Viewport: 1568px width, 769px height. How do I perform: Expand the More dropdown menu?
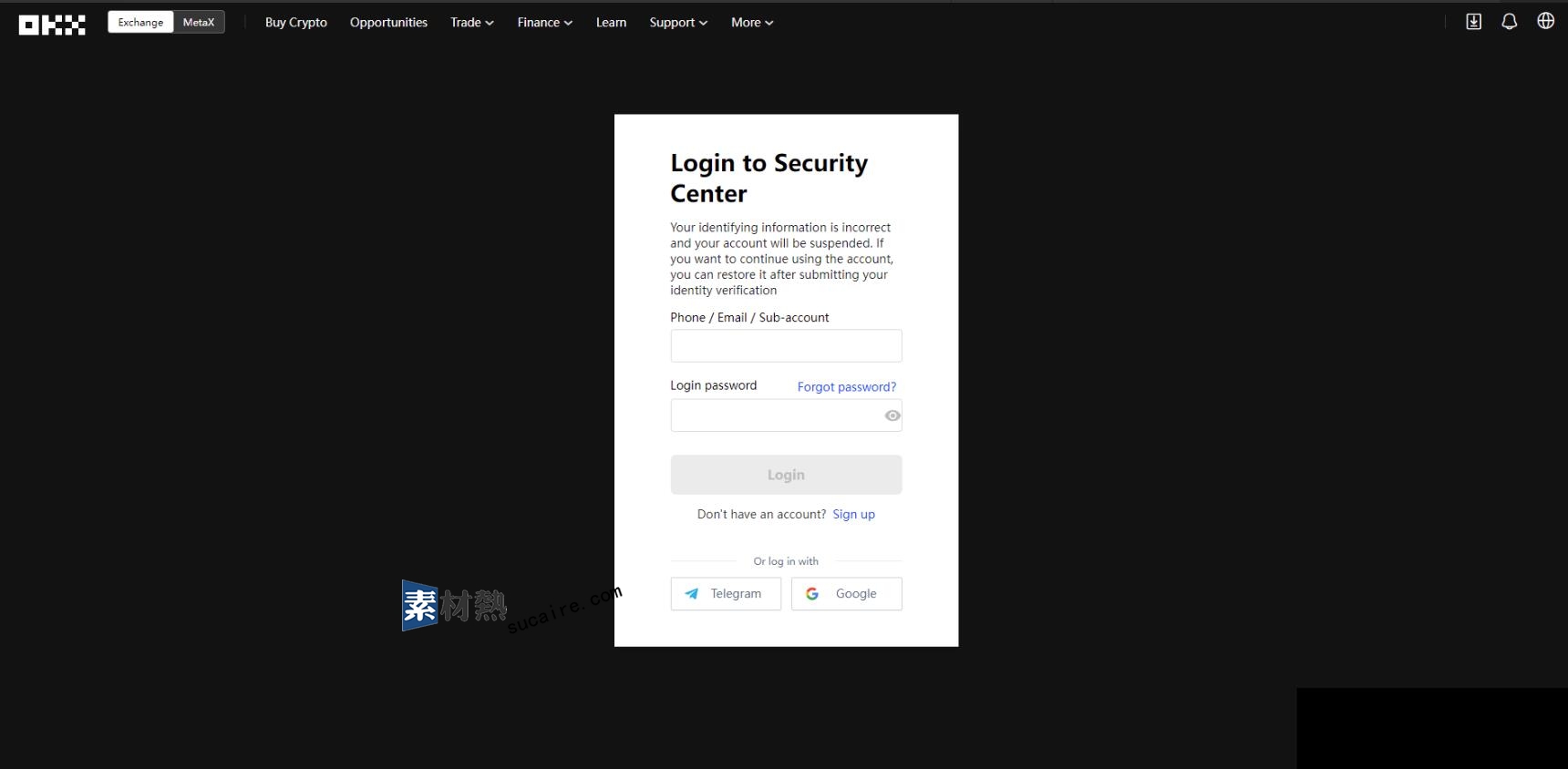[x=751, y=23]
